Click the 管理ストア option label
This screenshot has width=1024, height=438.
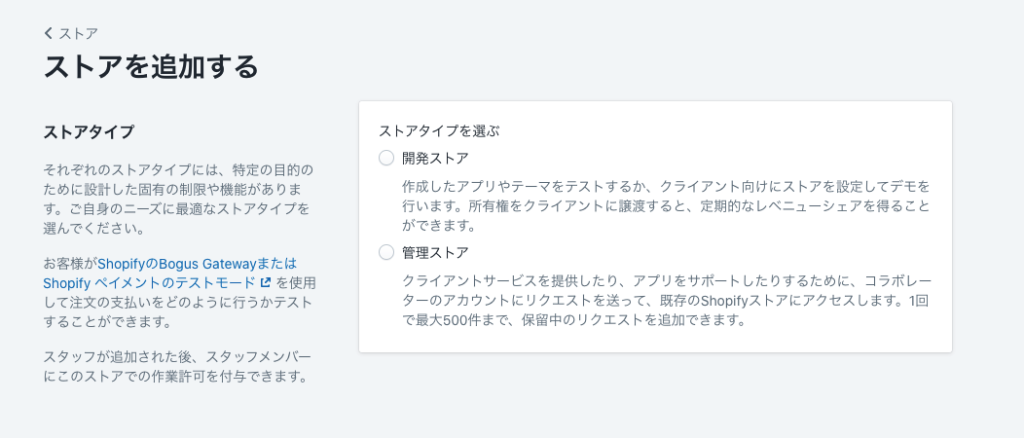(435, 252)
